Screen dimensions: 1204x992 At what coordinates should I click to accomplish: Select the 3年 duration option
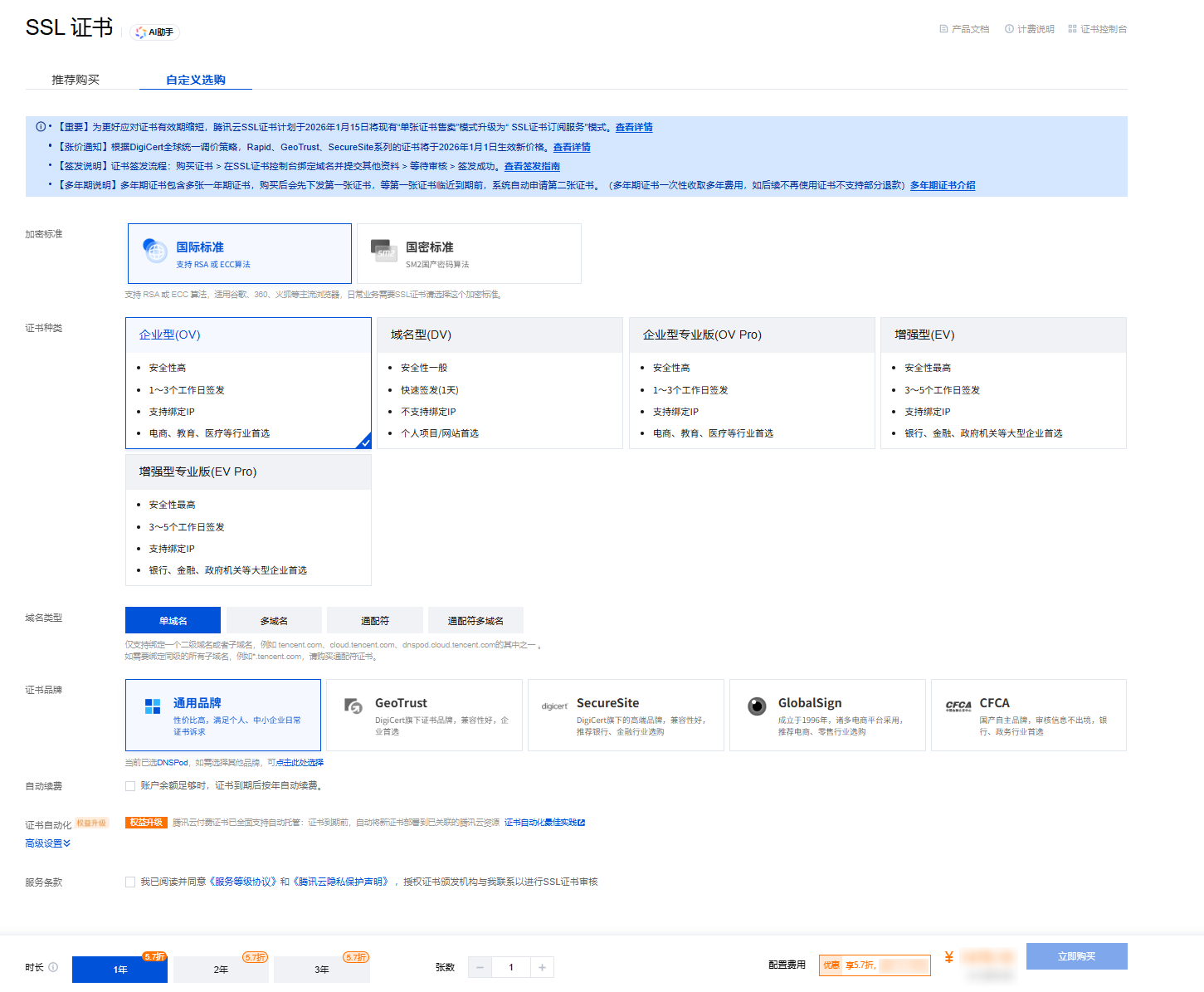322,970
